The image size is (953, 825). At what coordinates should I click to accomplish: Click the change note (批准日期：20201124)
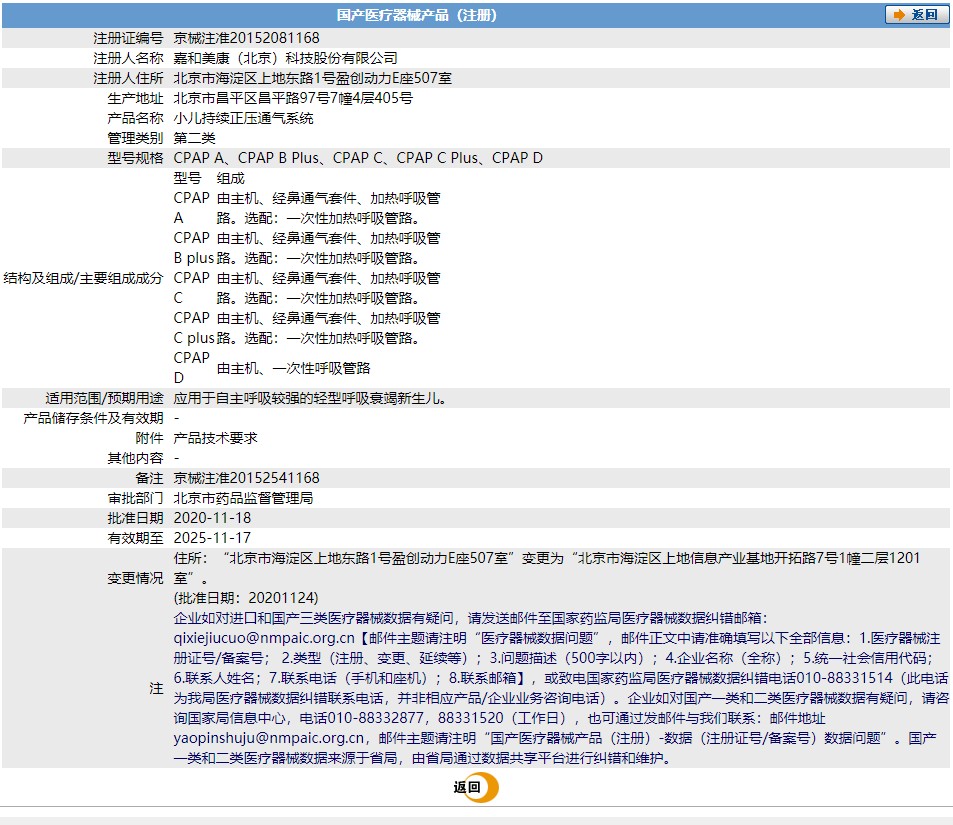[x=246, y=598]
